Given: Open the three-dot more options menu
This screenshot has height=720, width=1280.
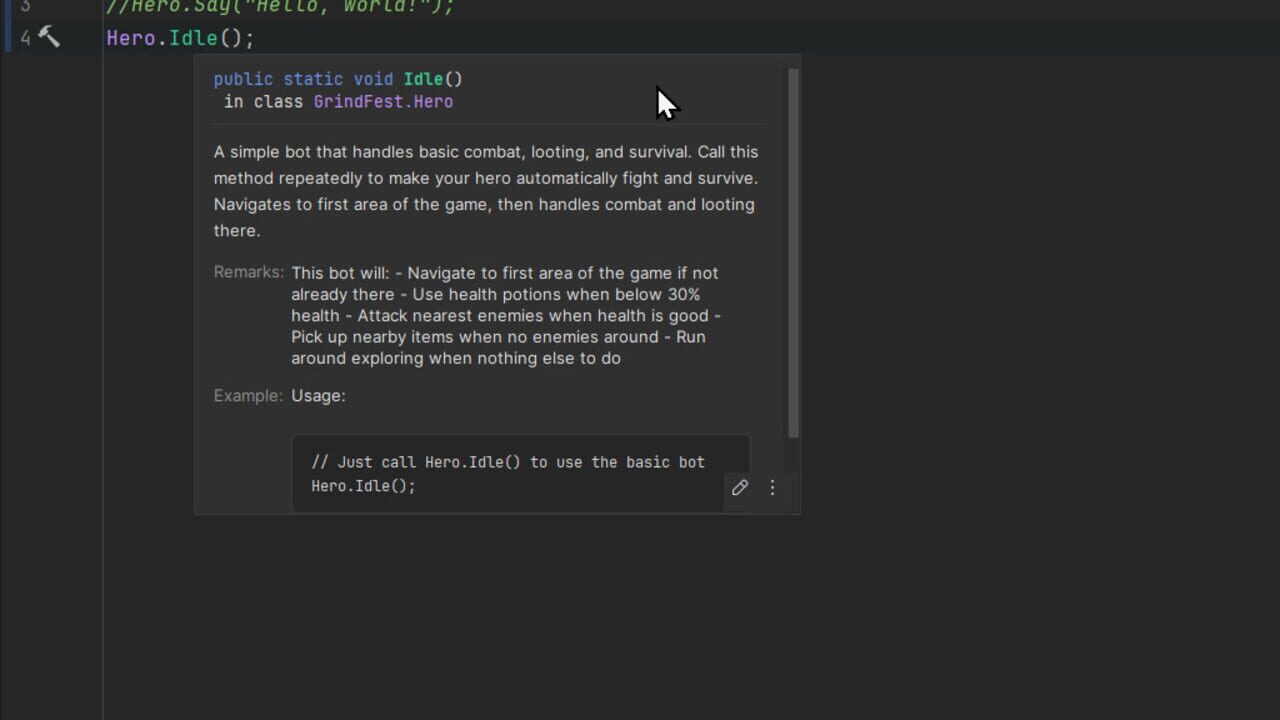Looking at the screenshot, I should [772, 487].
